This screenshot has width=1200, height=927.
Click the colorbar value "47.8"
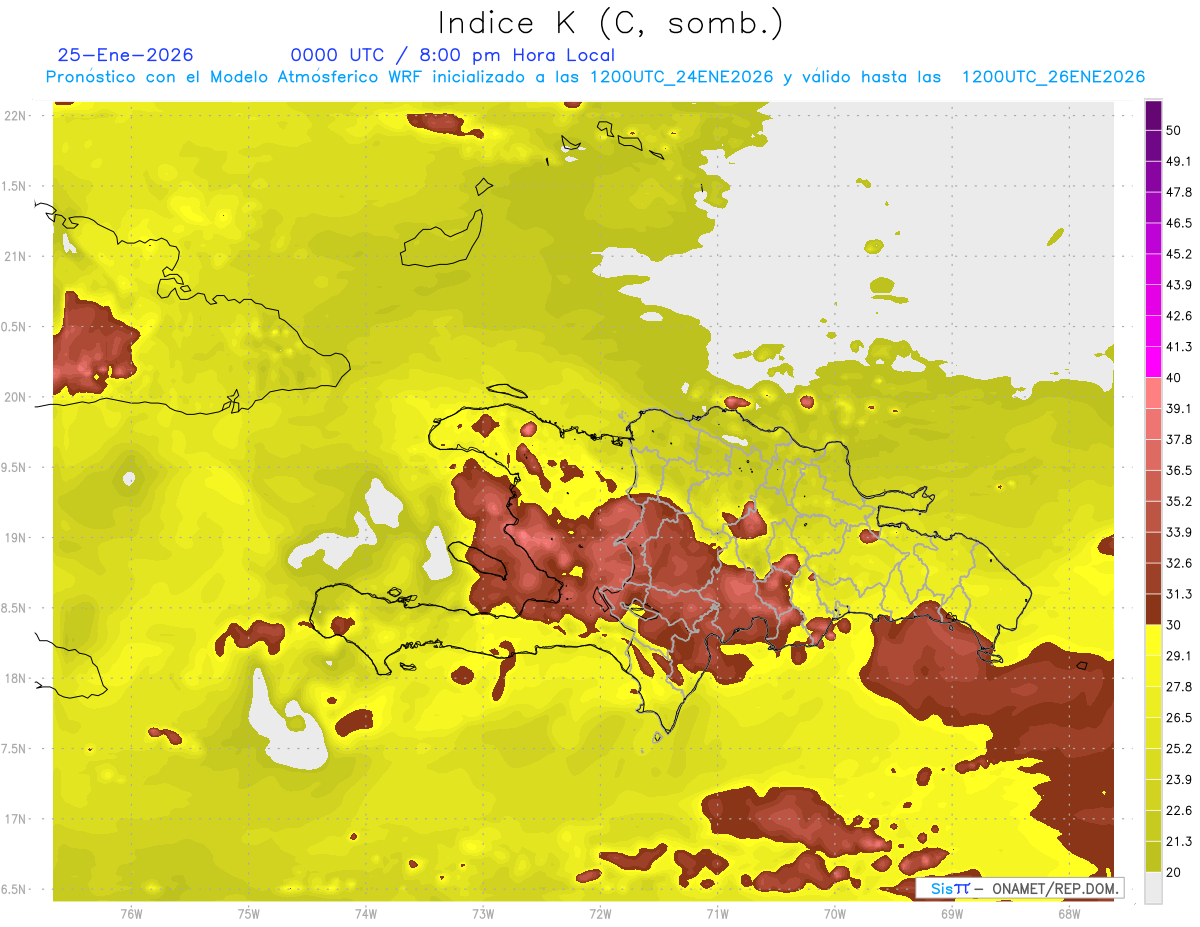point(1180,192)
